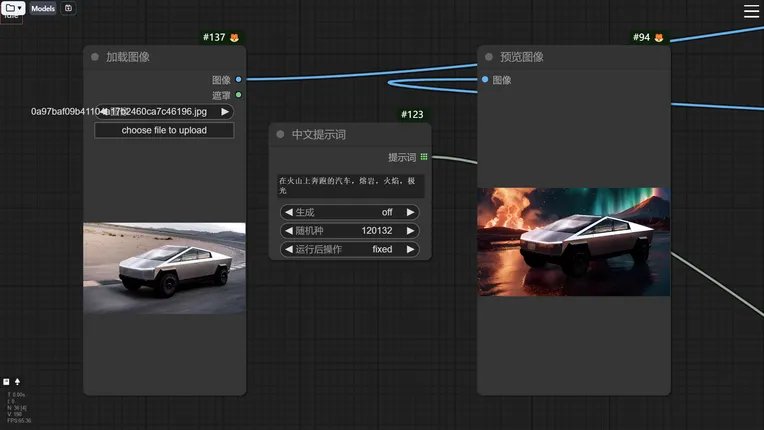Image resolution: width=764 pixels, height=430 pixels.
Task: Click the Chinese prompt text field
Action: tap(350, 186)
